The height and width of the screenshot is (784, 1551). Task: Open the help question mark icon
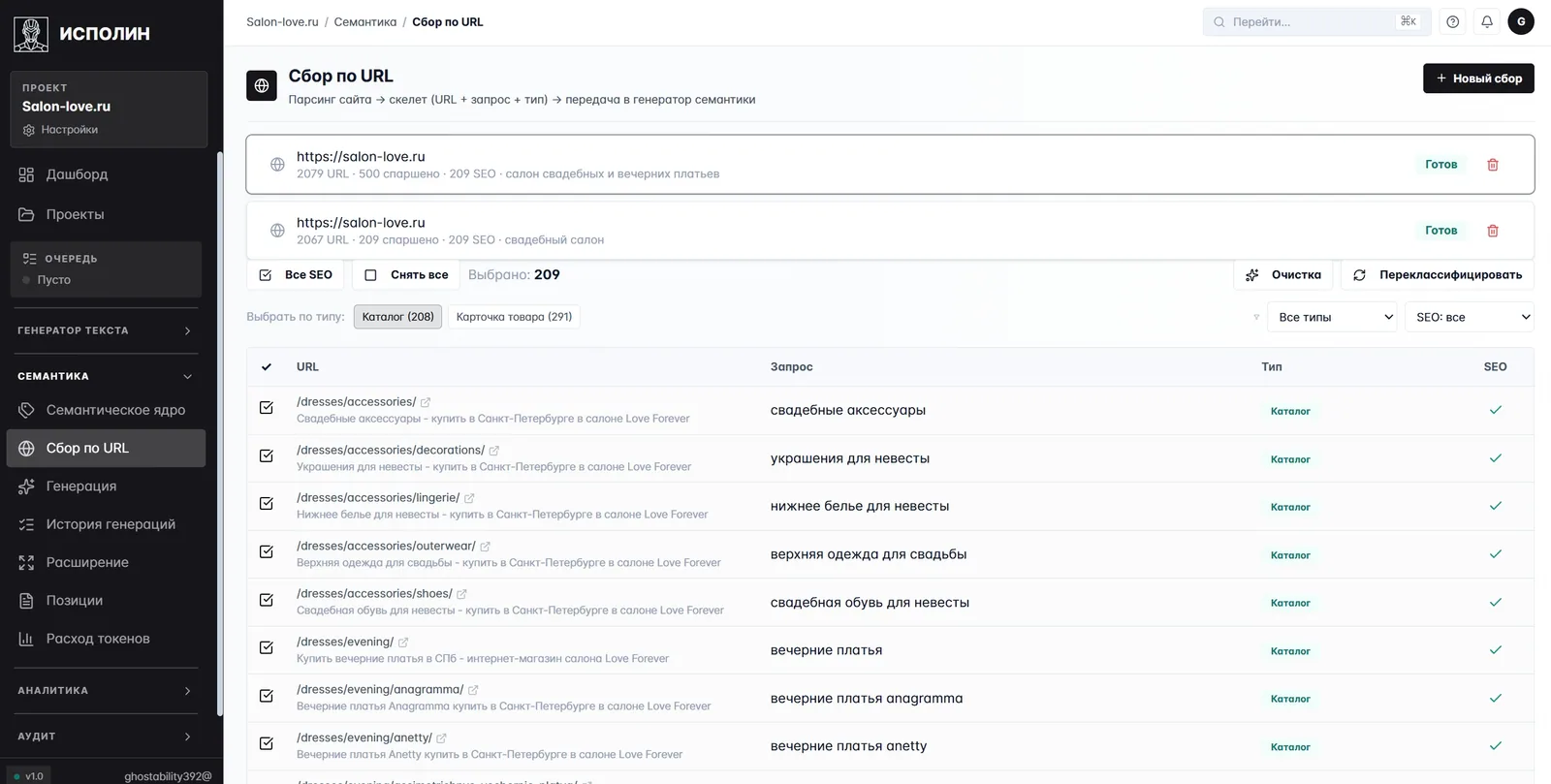point(1452,21)
